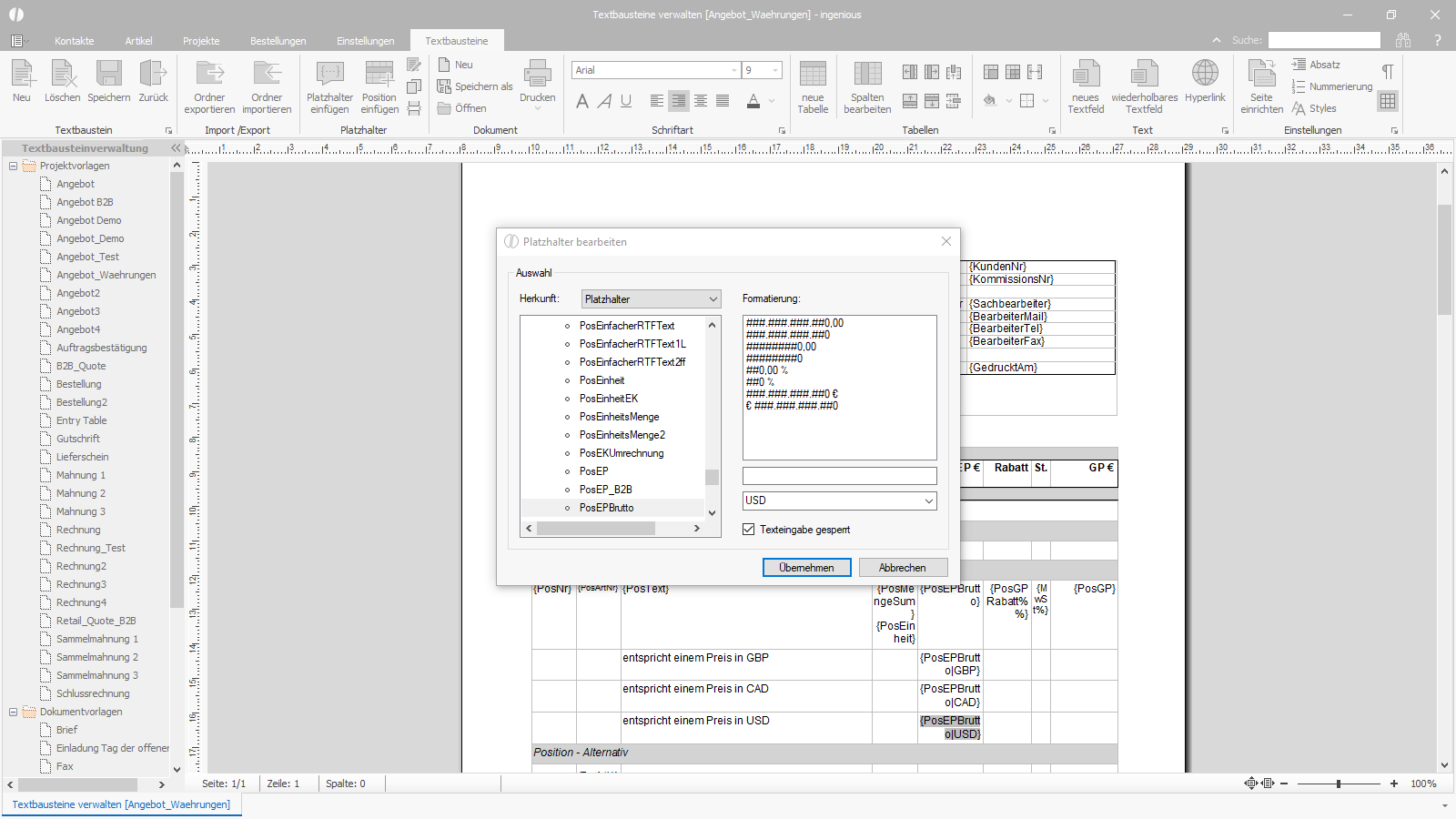The height and width of the screenshot is (819, 1456).
Task: Click the Übernehmen button
Action: [806, 568]
